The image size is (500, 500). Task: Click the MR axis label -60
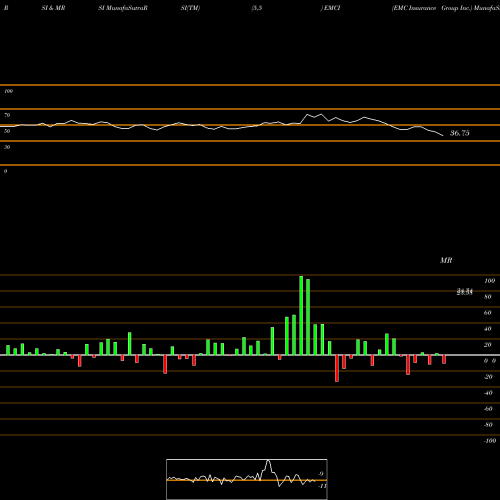(x=488, y=409)
